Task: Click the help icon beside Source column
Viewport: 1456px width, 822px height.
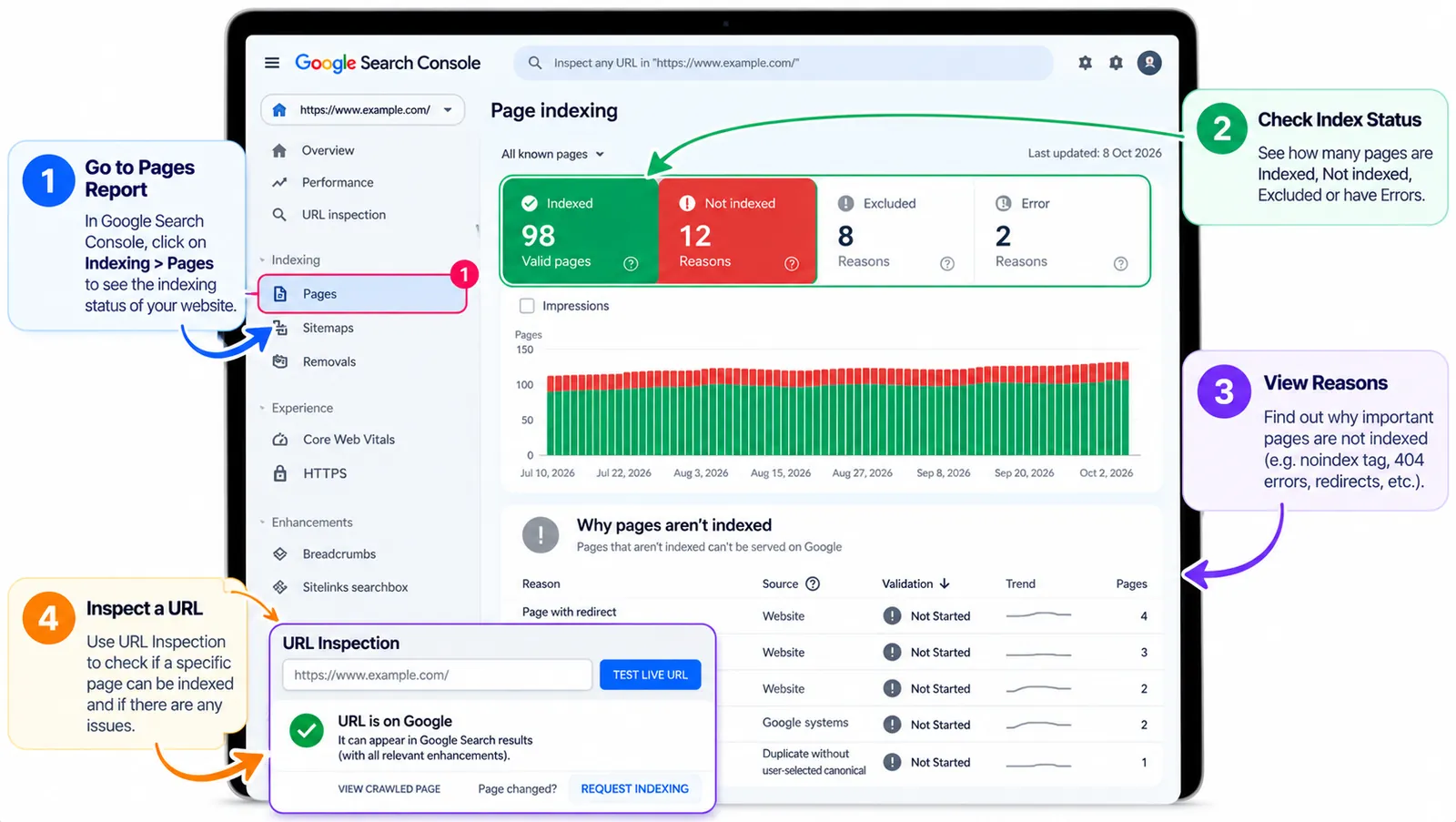Action: tap(813, 584)
